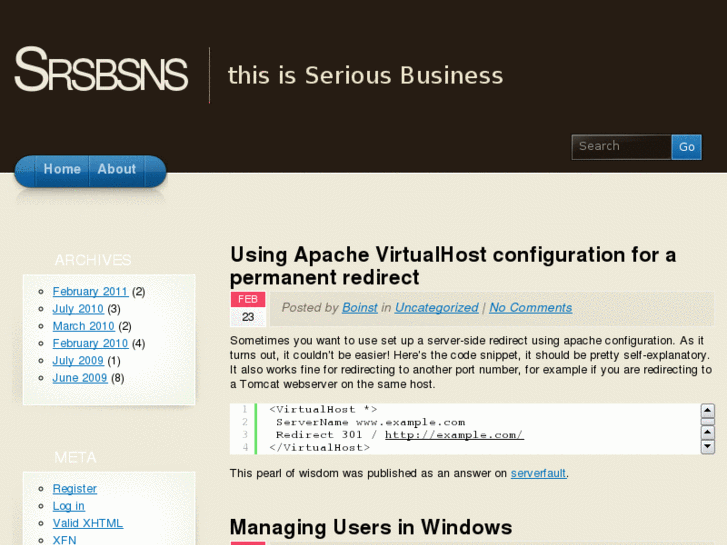Open the February 2011 archive
The width and height of the screenshot is (727, 545).
pos(90,292)
